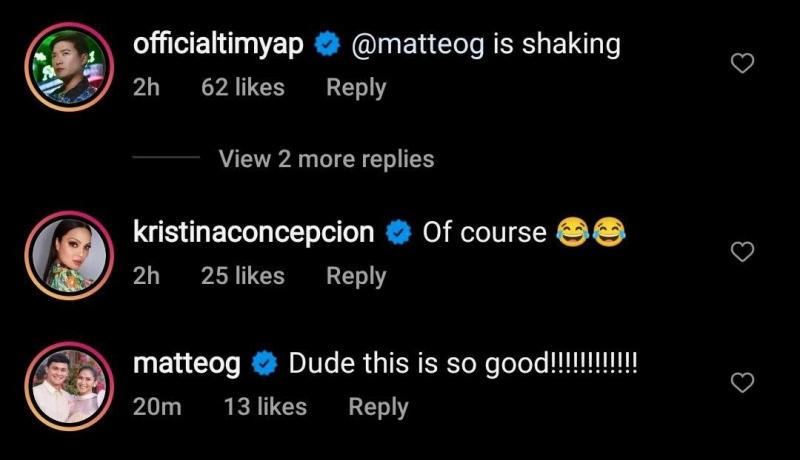Open the matteog commenter username link

(187, 364)
